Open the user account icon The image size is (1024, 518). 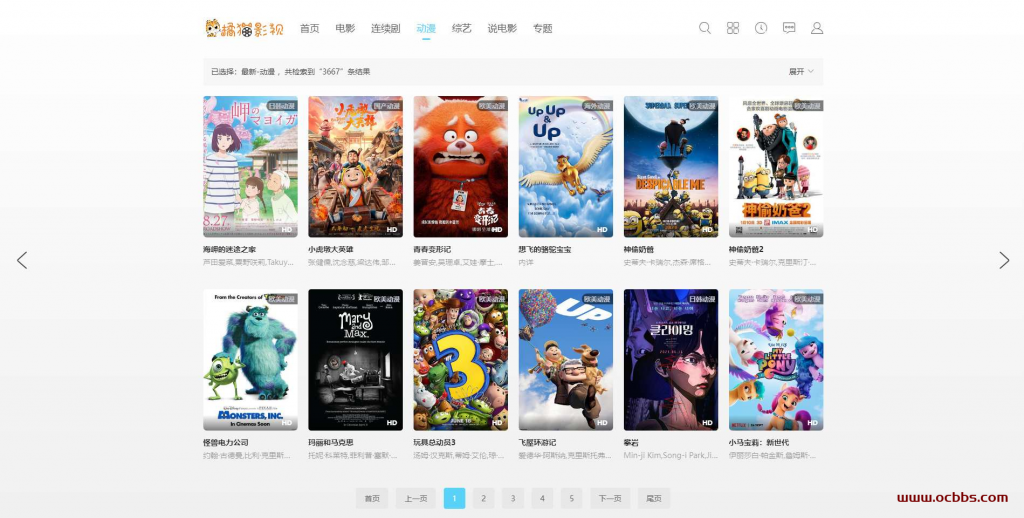pyautogui.click(x=817, y=28)
